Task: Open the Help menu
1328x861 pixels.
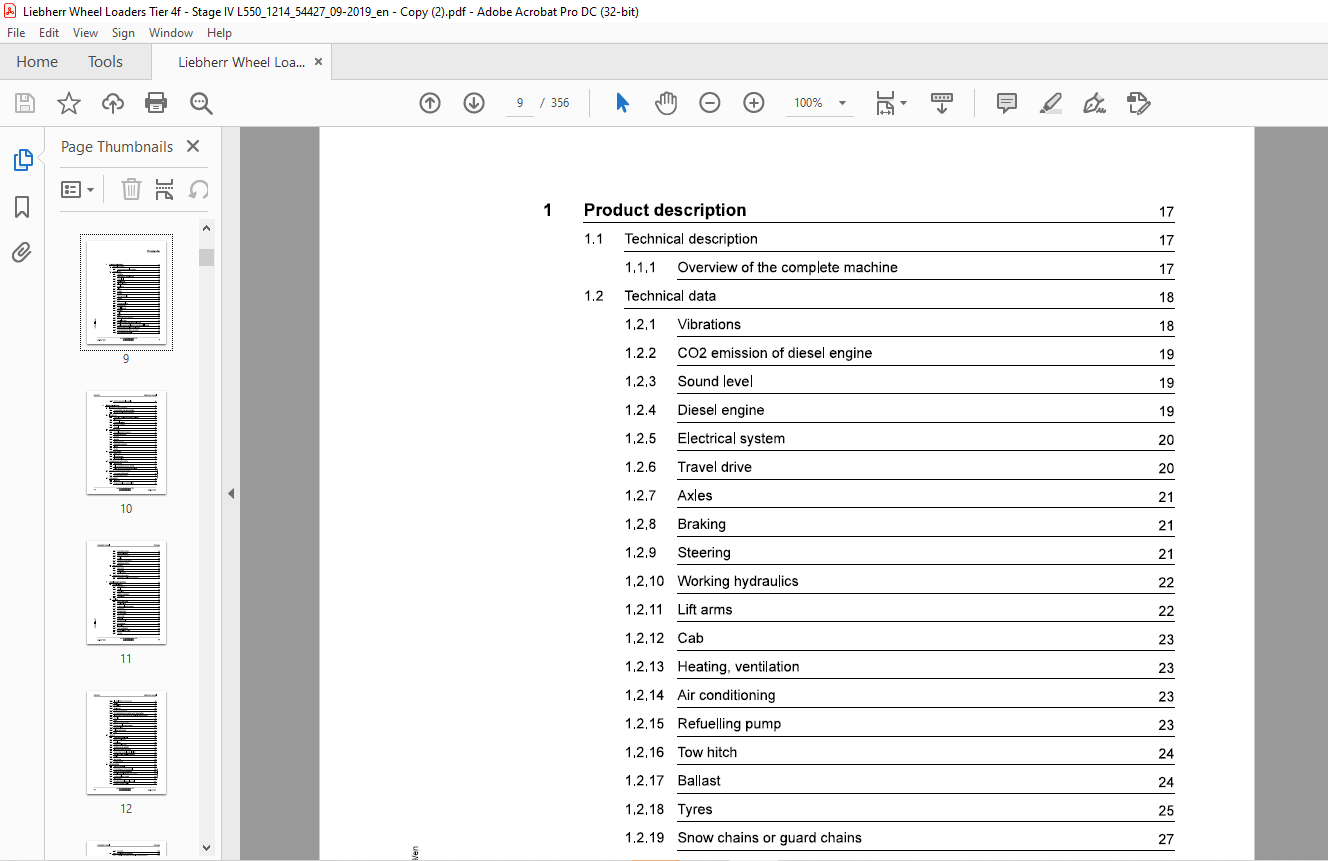Action: (219, 33)
